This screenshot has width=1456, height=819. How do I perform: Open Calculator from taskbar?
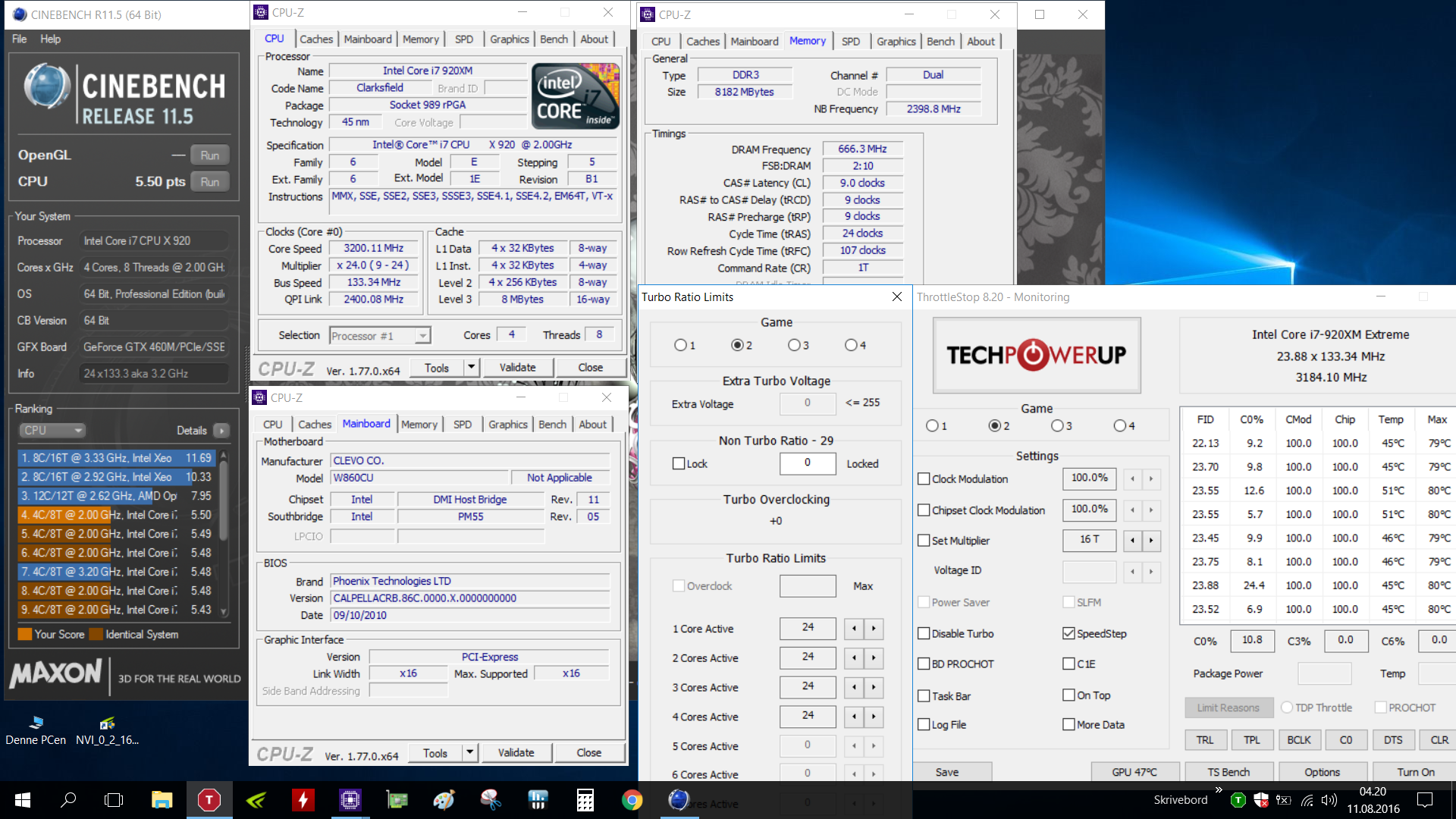click(585, 800)
